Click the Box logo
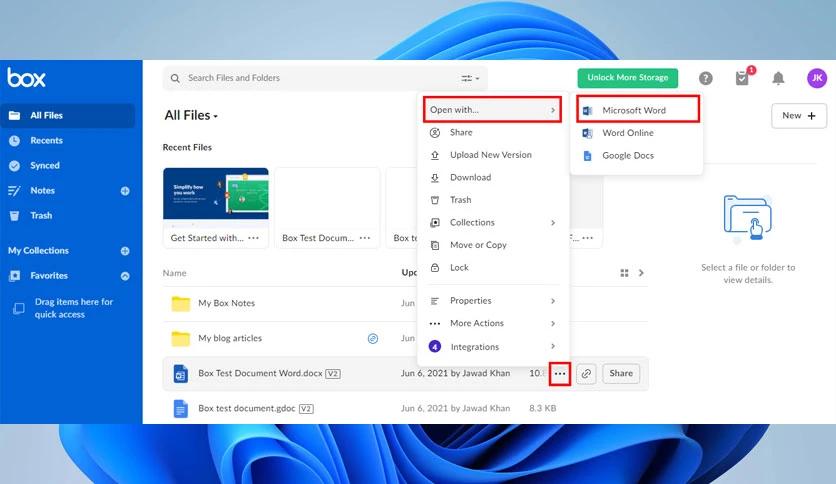Screen dimensions: 836x484 click(26, 78)
